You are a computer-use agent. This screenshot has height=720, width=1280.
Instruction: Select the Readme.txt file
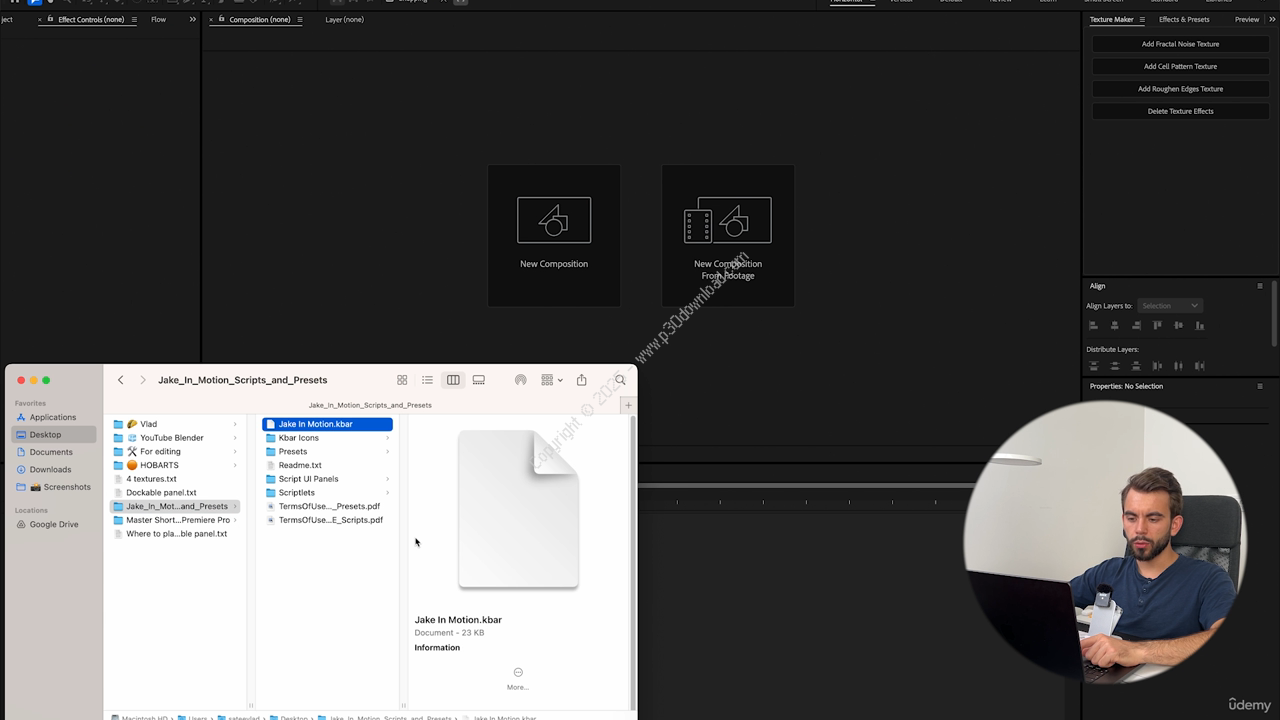pyautogui.click(x=300, y=465)
